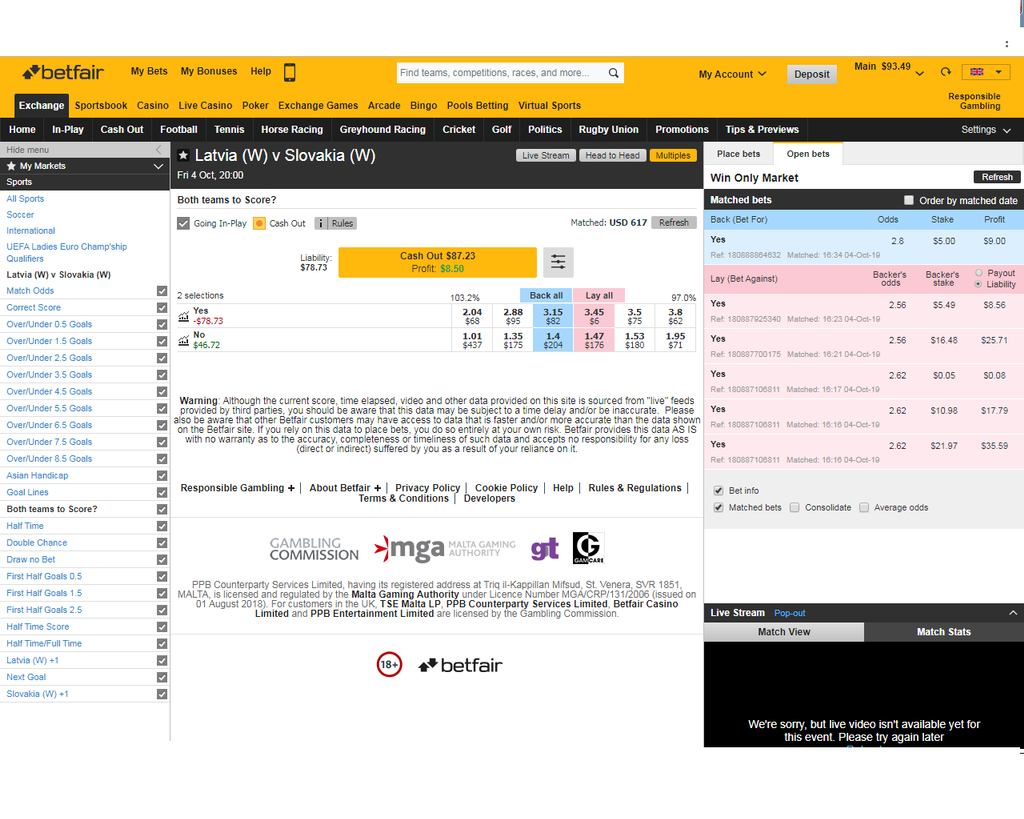Expand the Main balance dropdown arrow
The width and height of the screenshot is (1024, 819).
(x=920, y=73)
